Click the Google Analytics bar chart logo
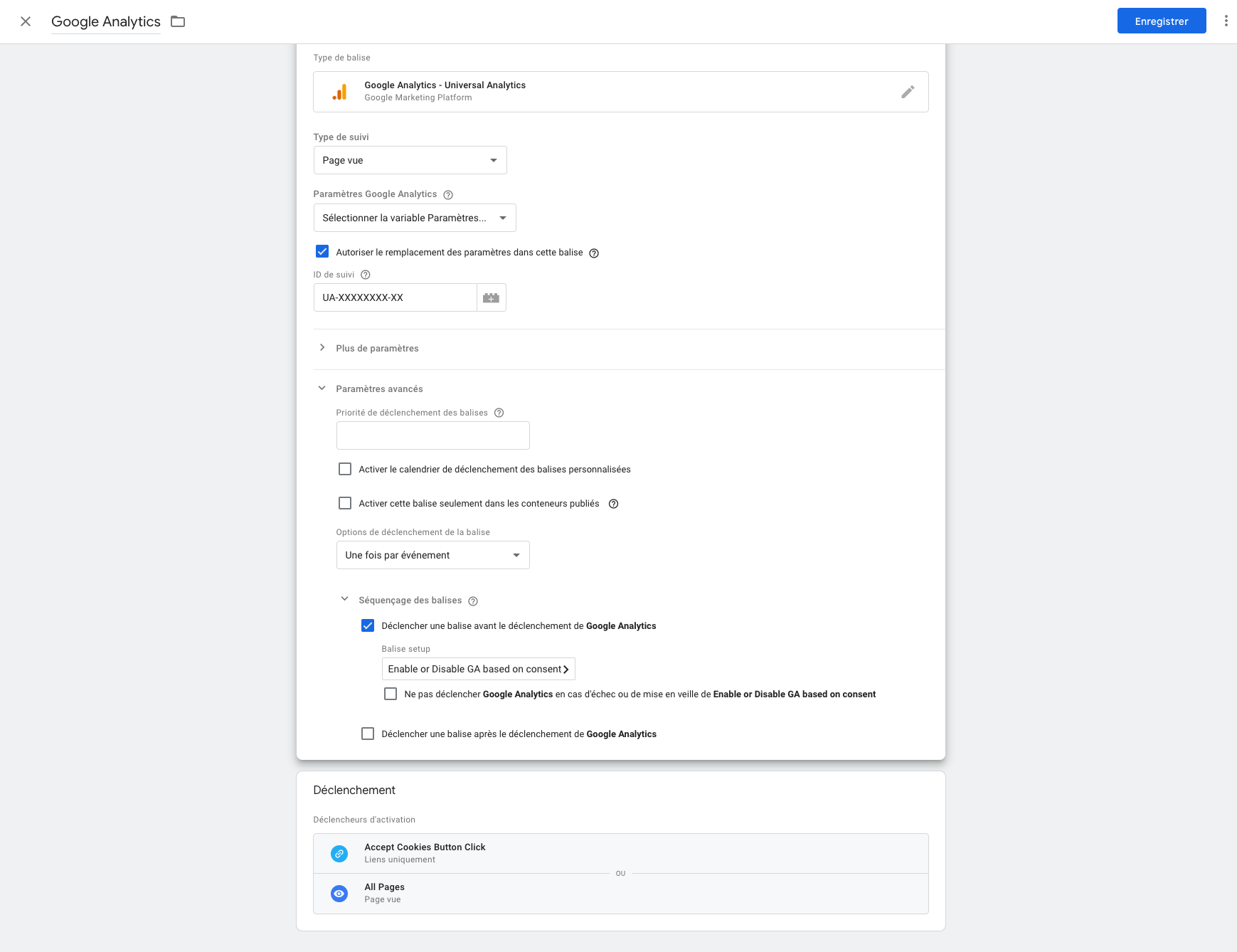Image resolution: width=1237 pixels, height=952 pixels. (x=339, y=92)
